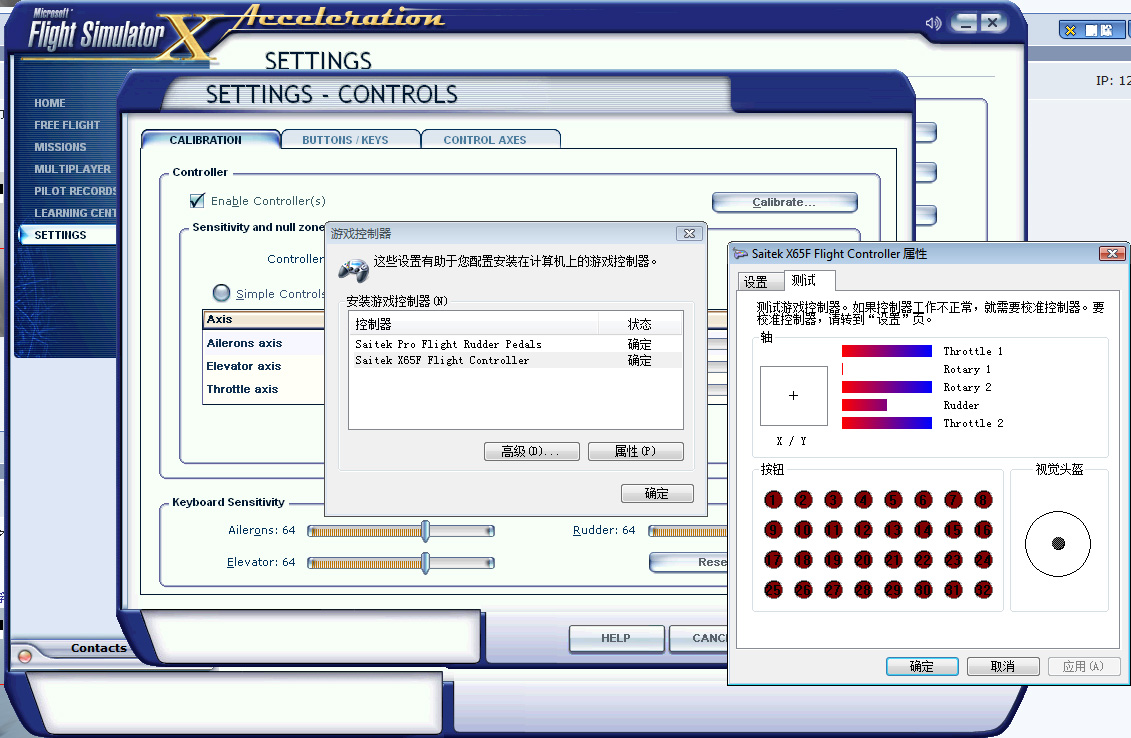The height and width of the screenshot is (738, 1131).
Task: Click the Throttle 1 axis bar
Action: click(886, 351)
